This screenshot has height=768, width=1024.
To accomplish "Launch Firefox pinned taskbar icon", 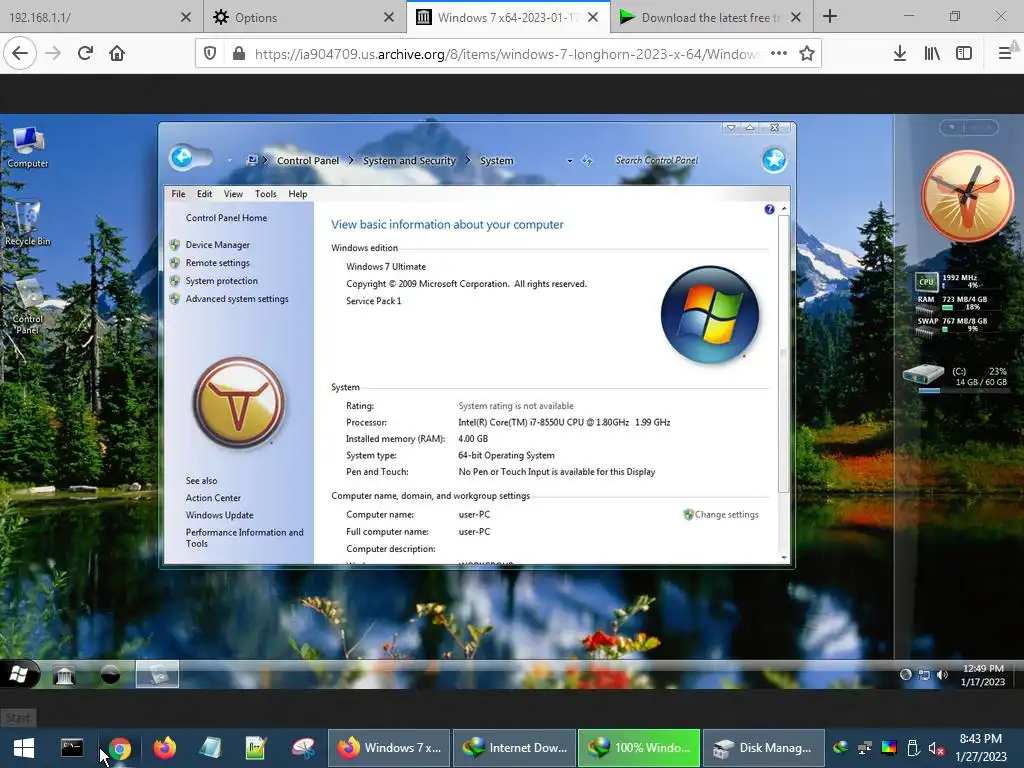I will pyautogui.click(x=165, y=748).
